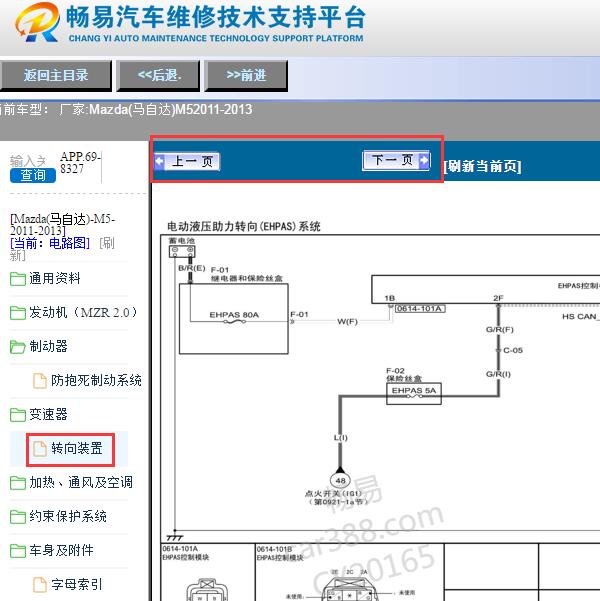The image size is (600, 601).
Task: Expand the 通用资料 folder
Action: (55, 278)
